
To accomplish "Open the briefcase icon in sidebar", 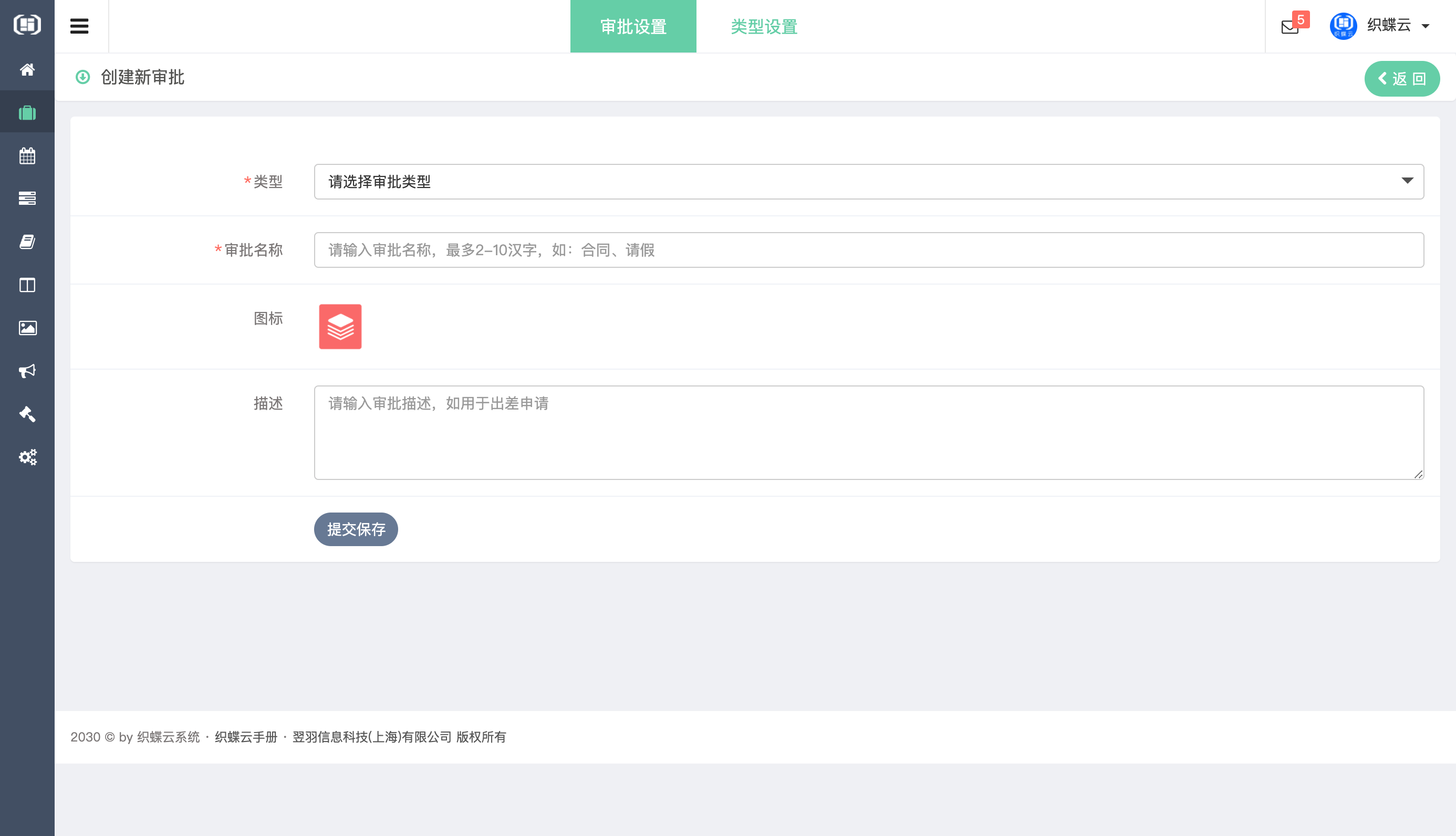I will click(x=27, y=112).
